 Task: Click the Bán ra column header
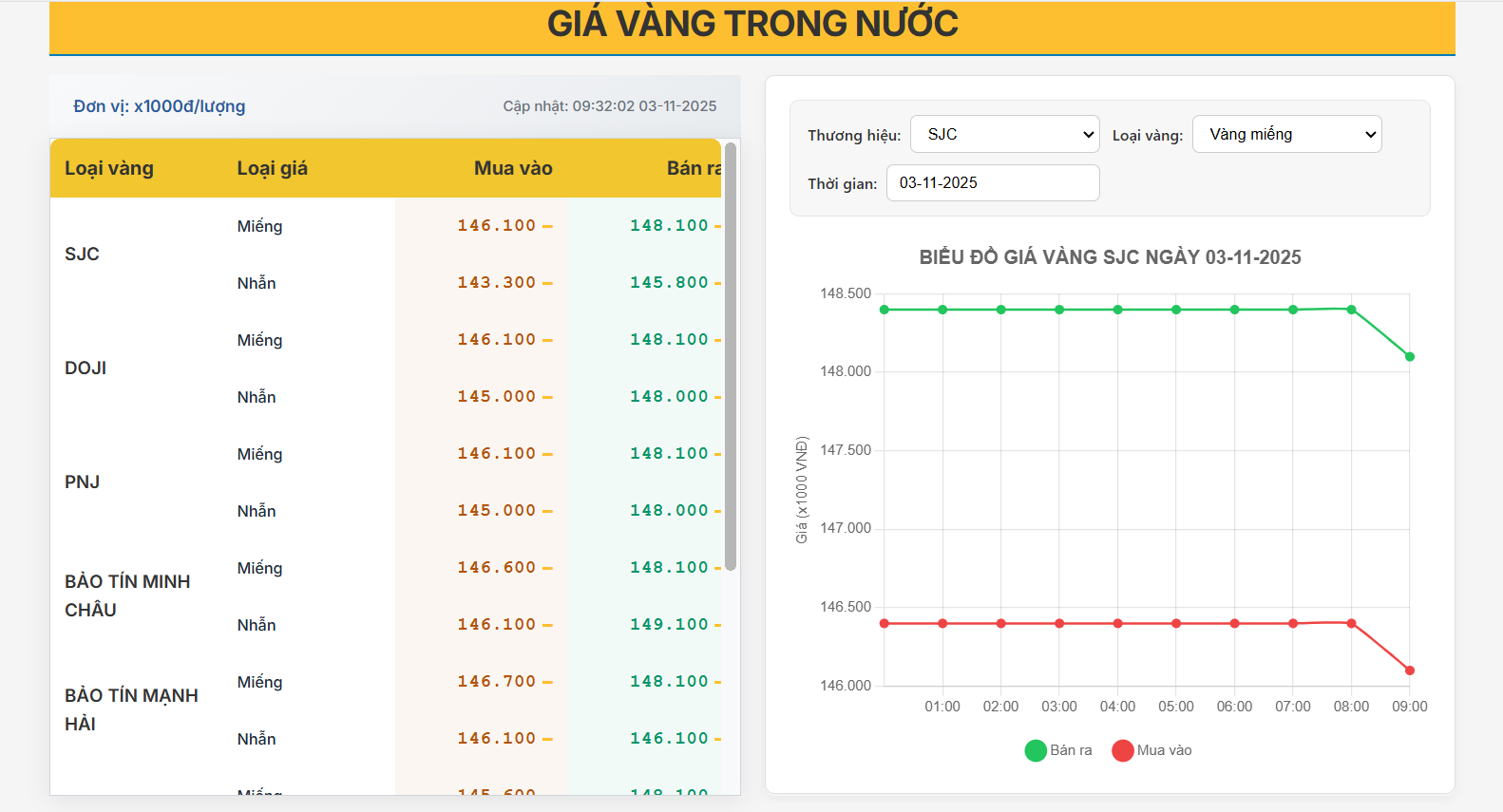point(694,168)
